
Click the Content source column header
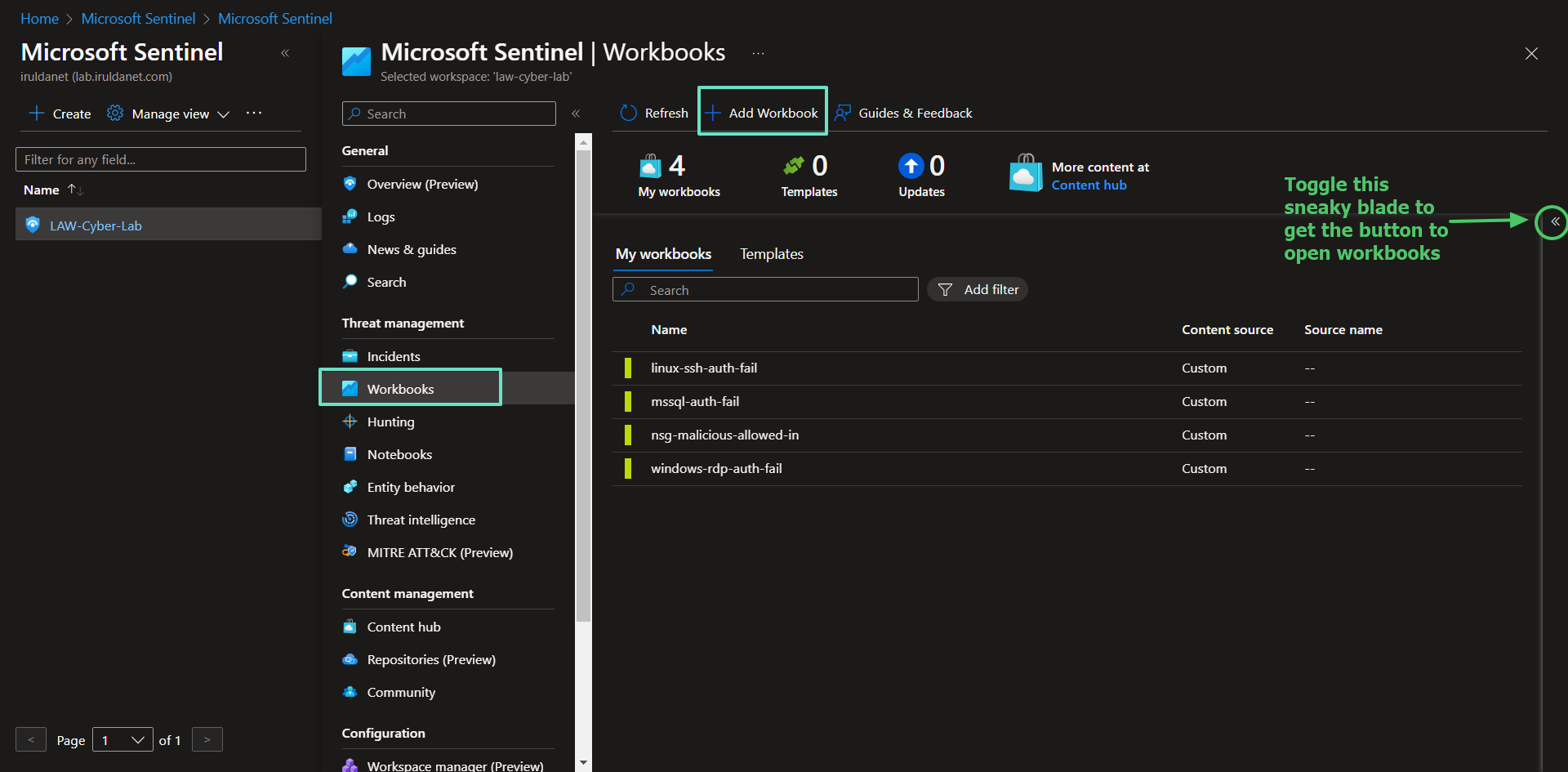1227,329
